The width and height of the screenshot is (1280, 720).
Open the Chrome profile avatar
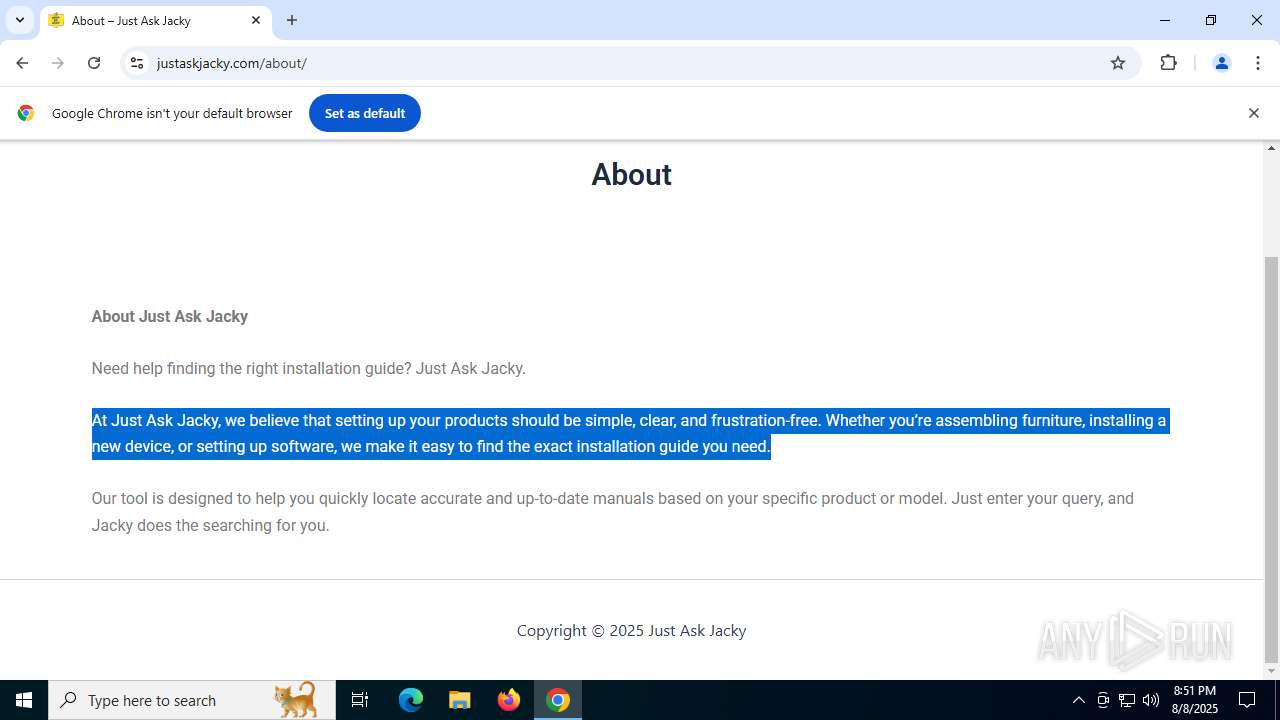(1221, 63)
